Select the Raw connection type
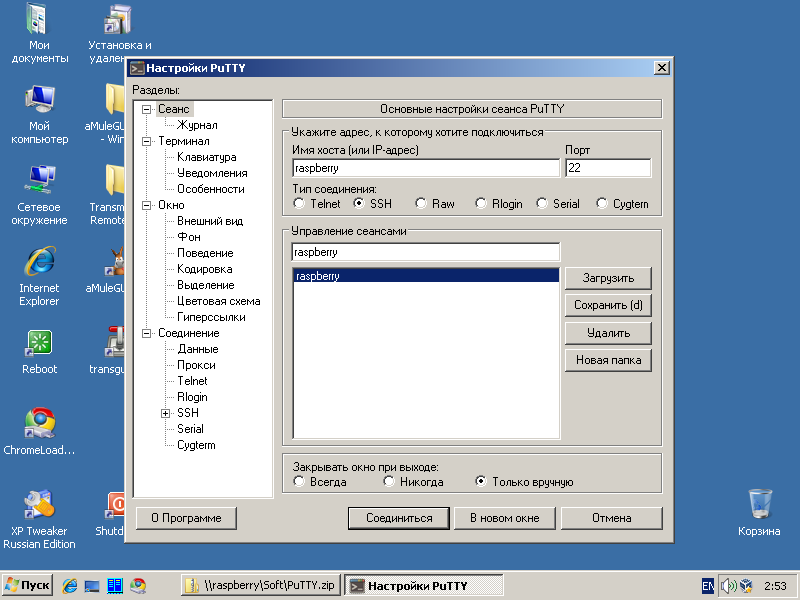800x600 pixels. click(x=420, y=203)
